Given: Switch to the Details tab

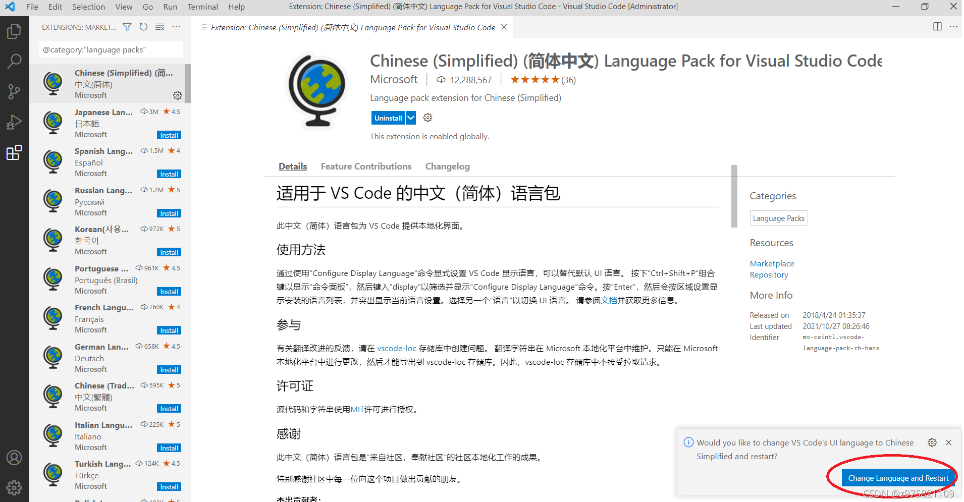Looking at the screenshot, I should [x=293, y=167].
